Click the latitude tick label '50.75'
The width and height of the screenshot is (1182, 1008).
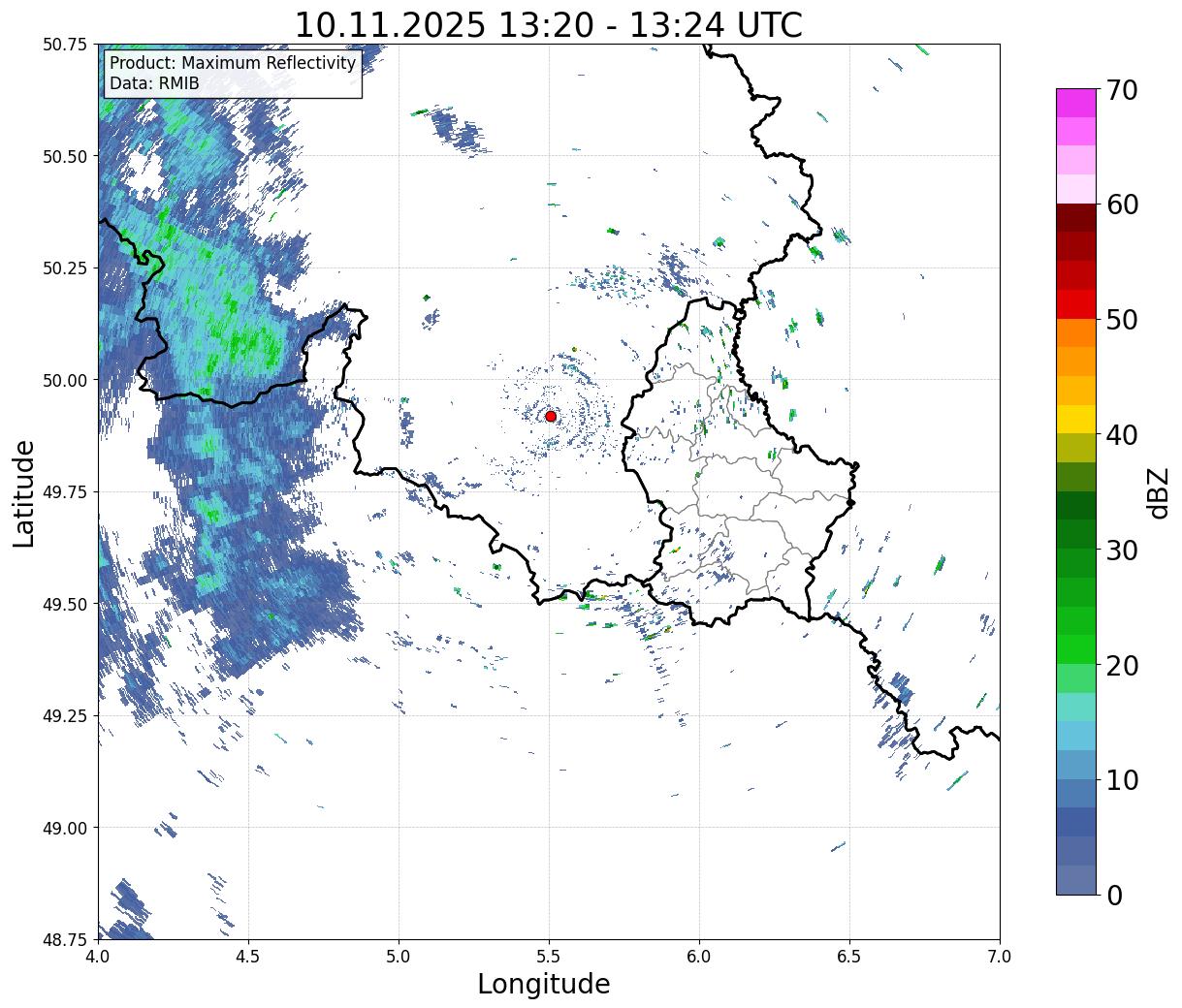click(x=65, y=45)
